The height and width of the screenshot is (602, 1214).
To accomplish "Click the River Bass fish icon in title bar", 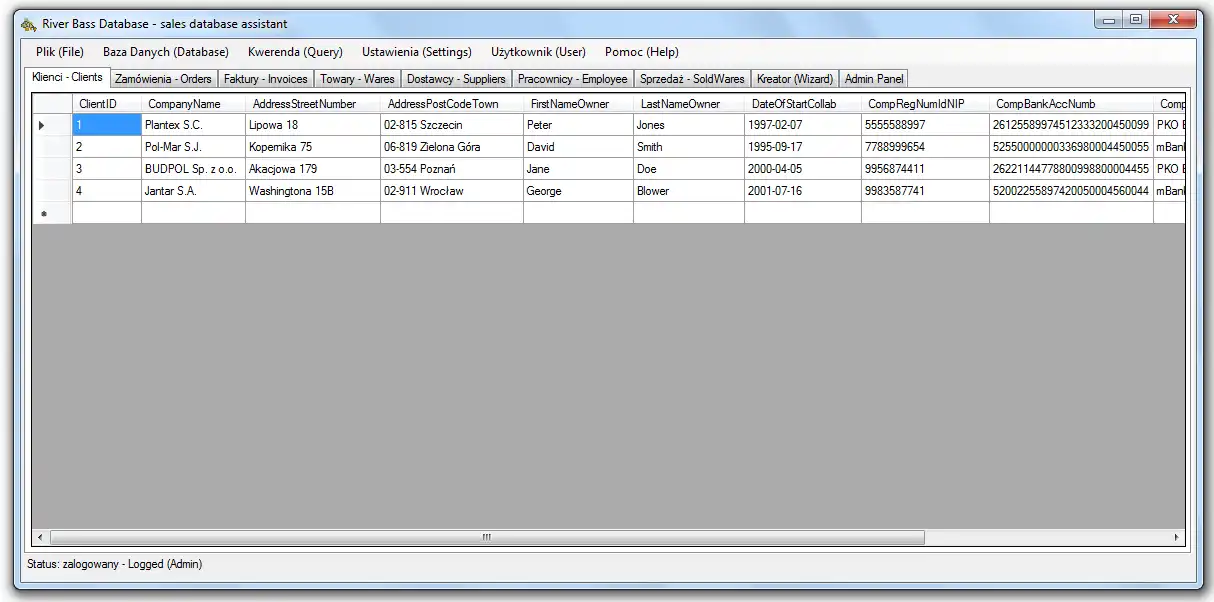I will [29, 24].
